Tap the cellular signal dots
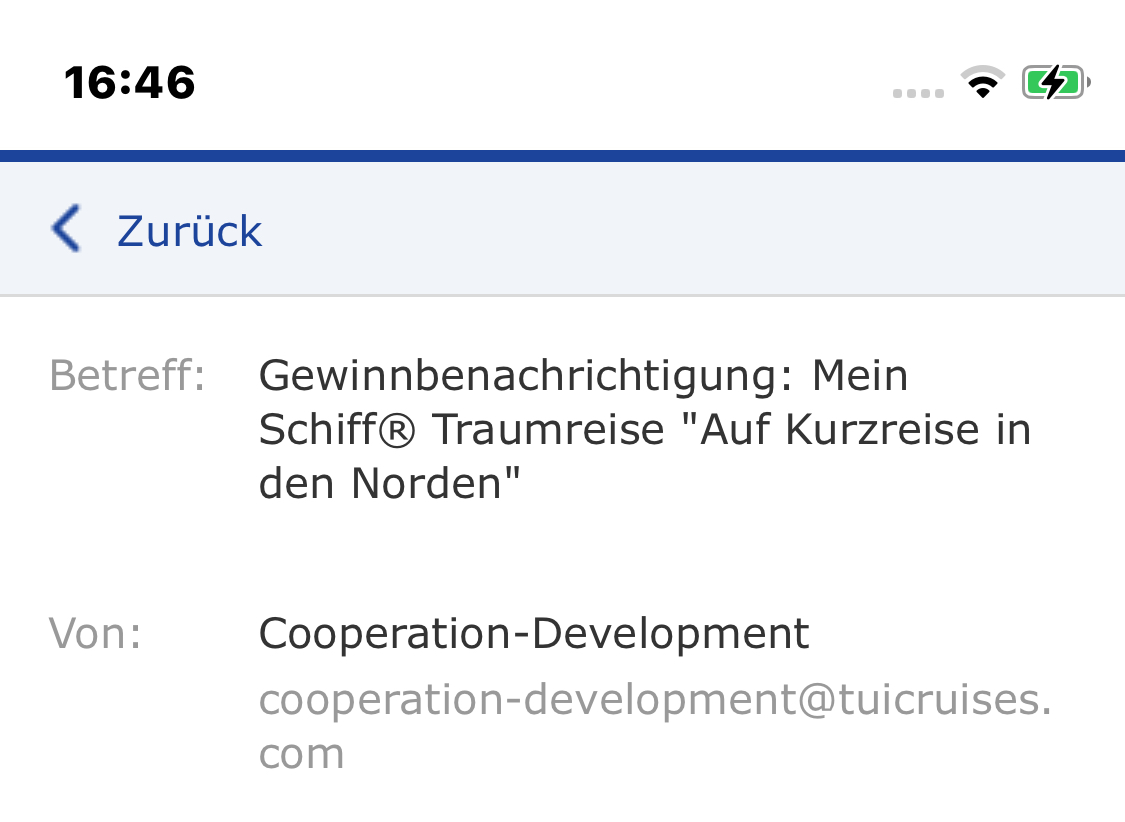The width and height of the screenshot is (1125, 822). 918,94
